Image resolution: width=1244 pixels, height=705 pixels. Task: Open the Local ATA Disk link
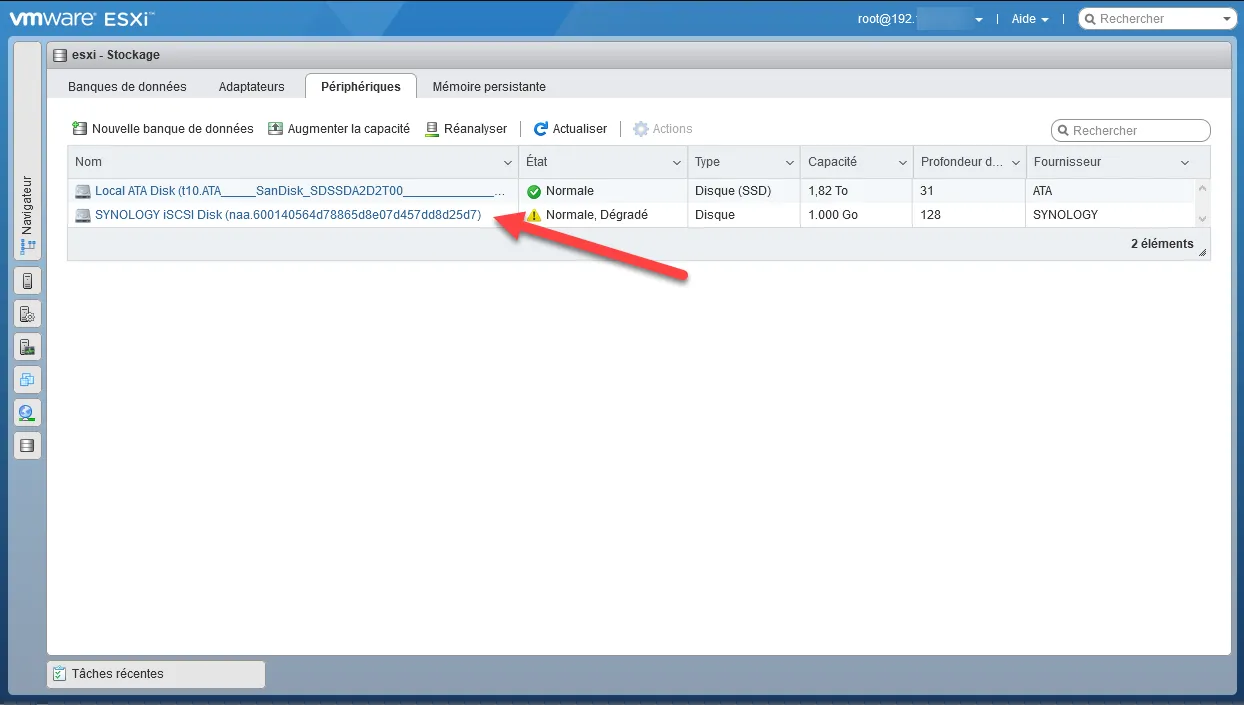click(299, 191)
